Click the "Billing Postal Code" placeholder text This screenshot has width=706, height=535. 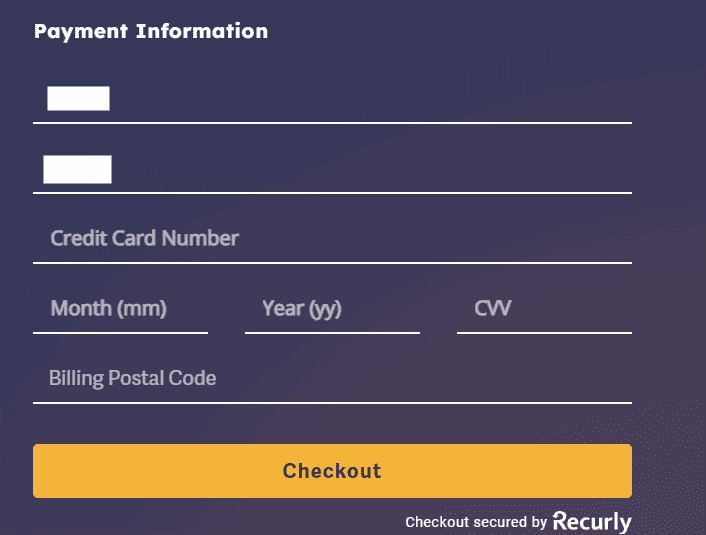coord(132,379)
